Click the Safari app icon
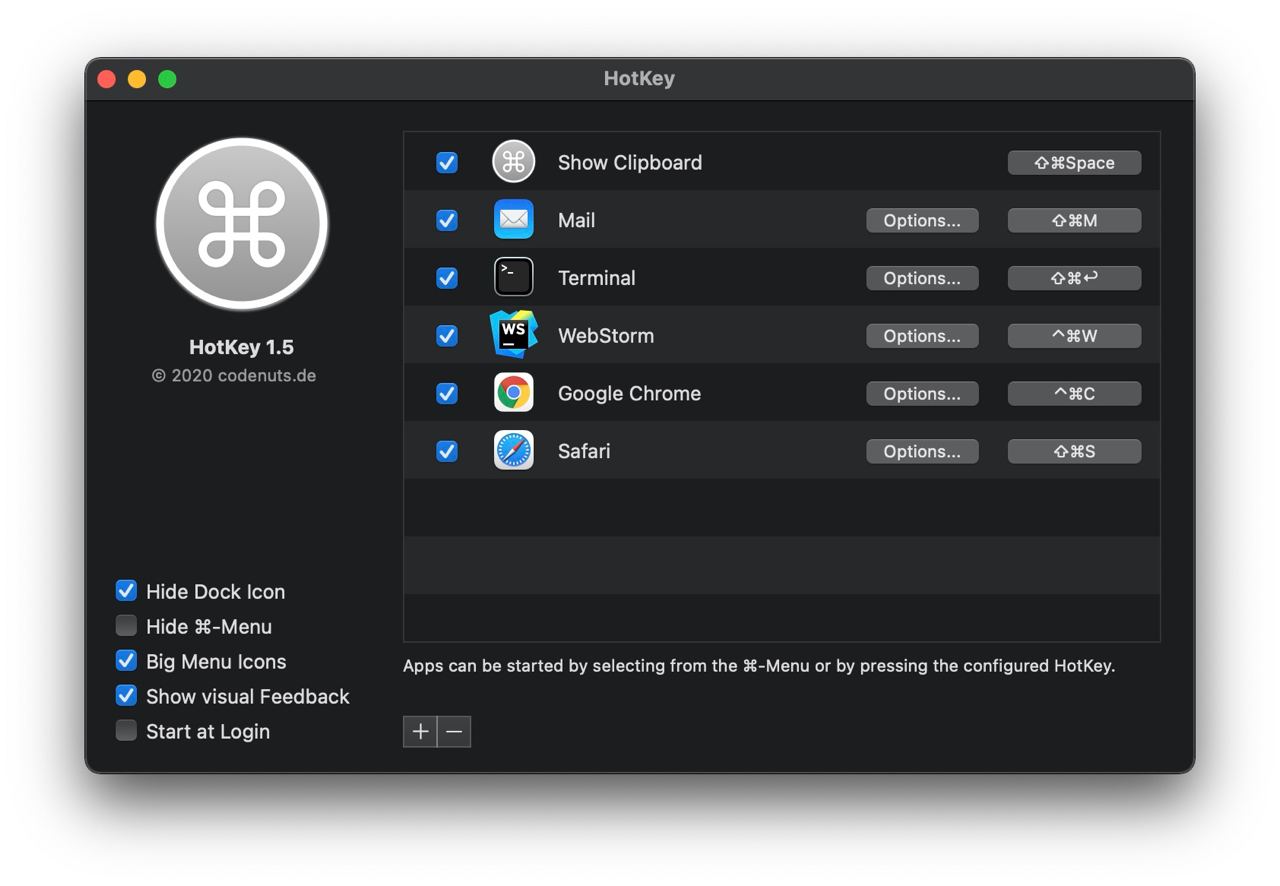1280x886 pixels. [514, 451]
